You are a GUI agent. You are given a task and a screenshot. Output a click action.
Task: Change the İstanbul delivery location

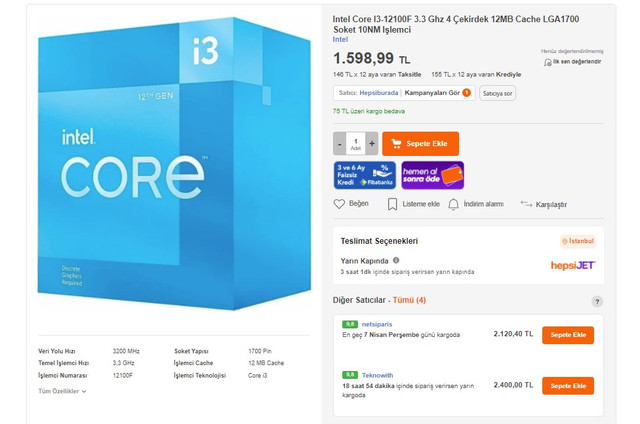(x=578, y=241)
